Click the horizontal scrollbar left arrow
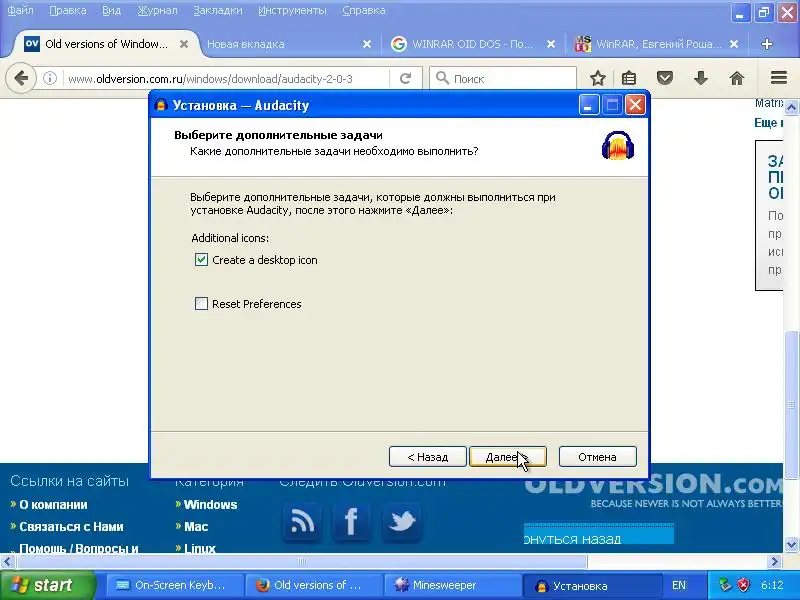This screenshot has height=600, width=800. 7,562
